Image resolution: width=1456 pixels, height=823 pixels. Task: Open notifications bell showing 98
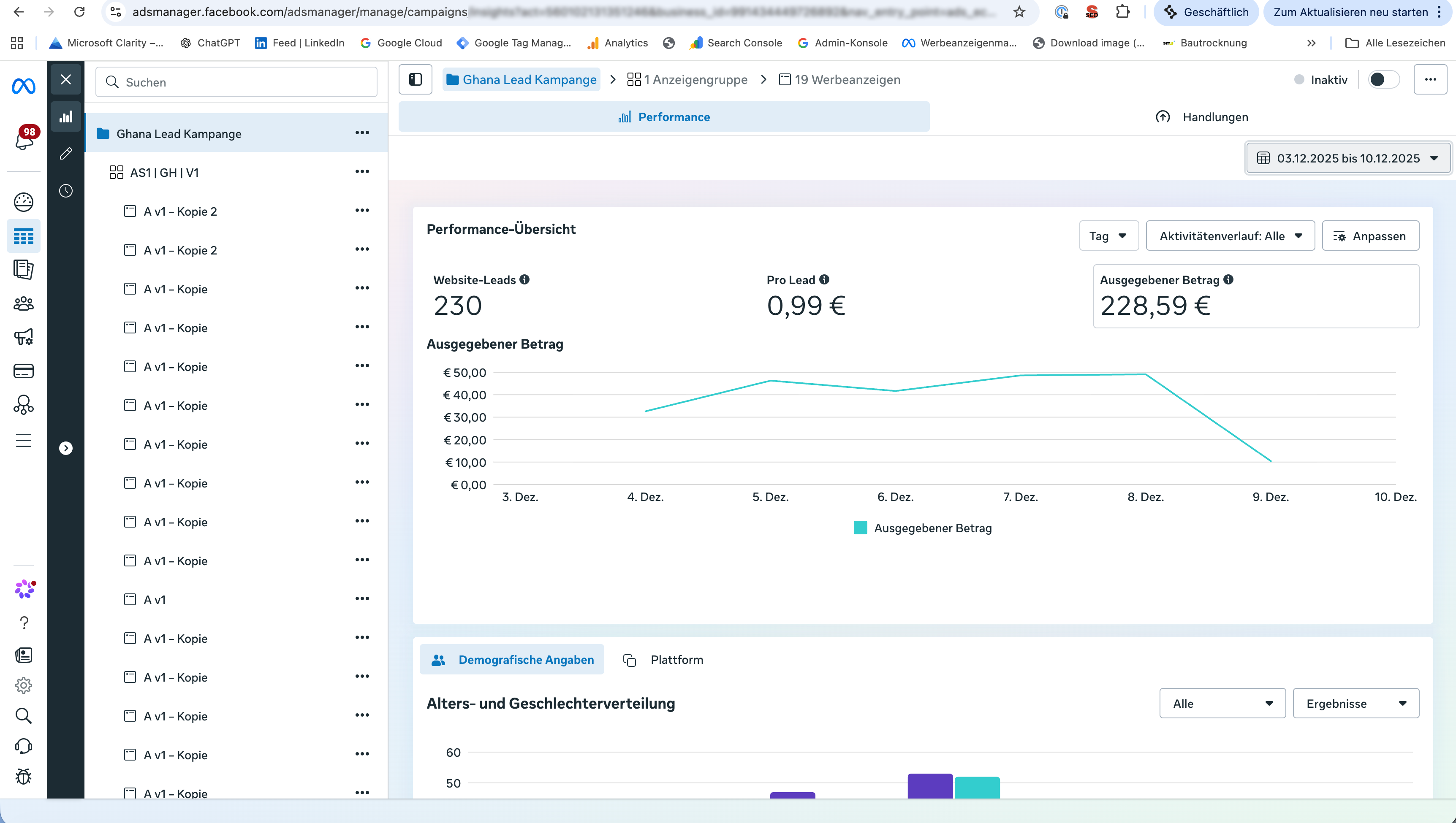[x=25, y=138]
